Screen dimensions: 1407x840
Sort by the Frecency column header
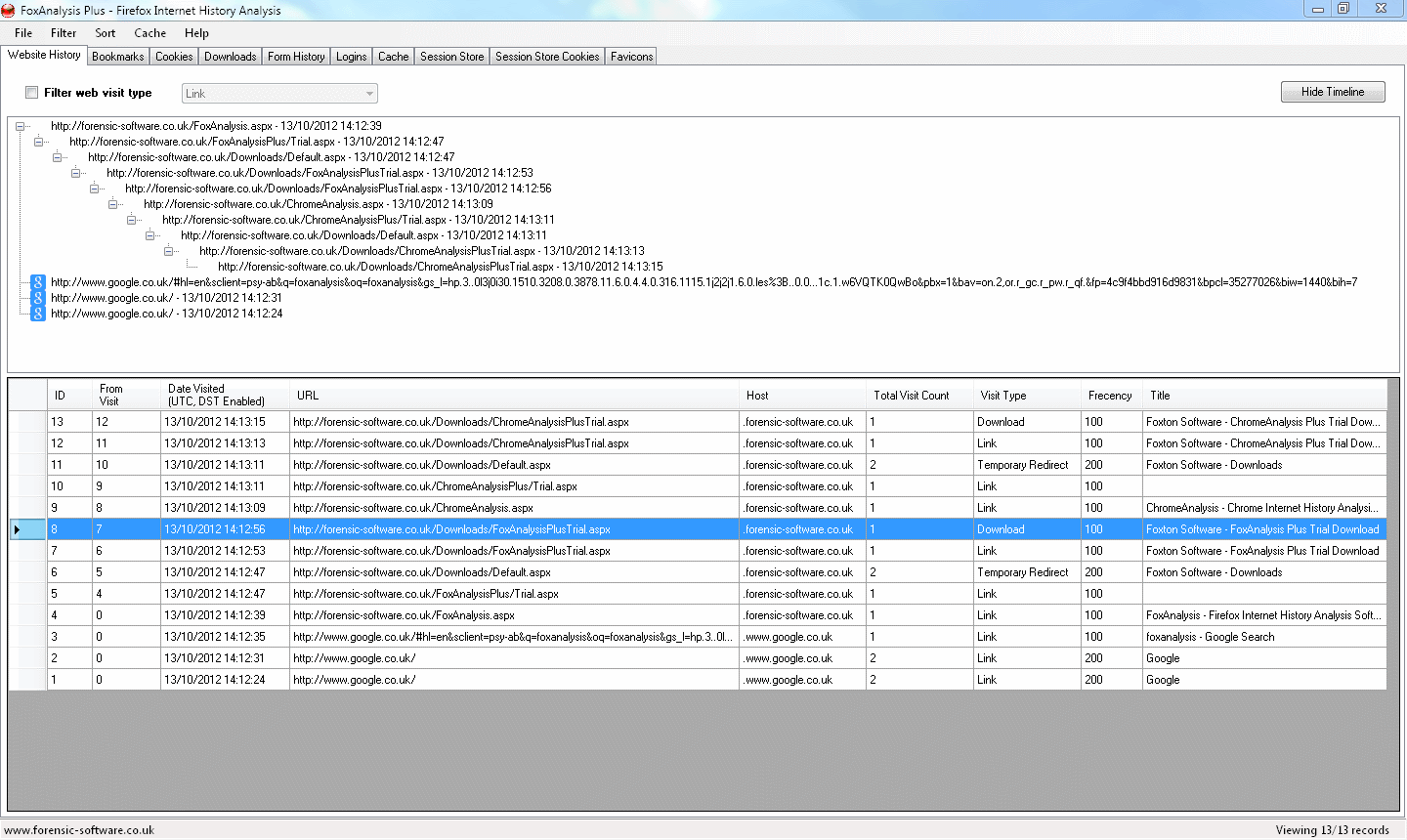coord(1112,396)
